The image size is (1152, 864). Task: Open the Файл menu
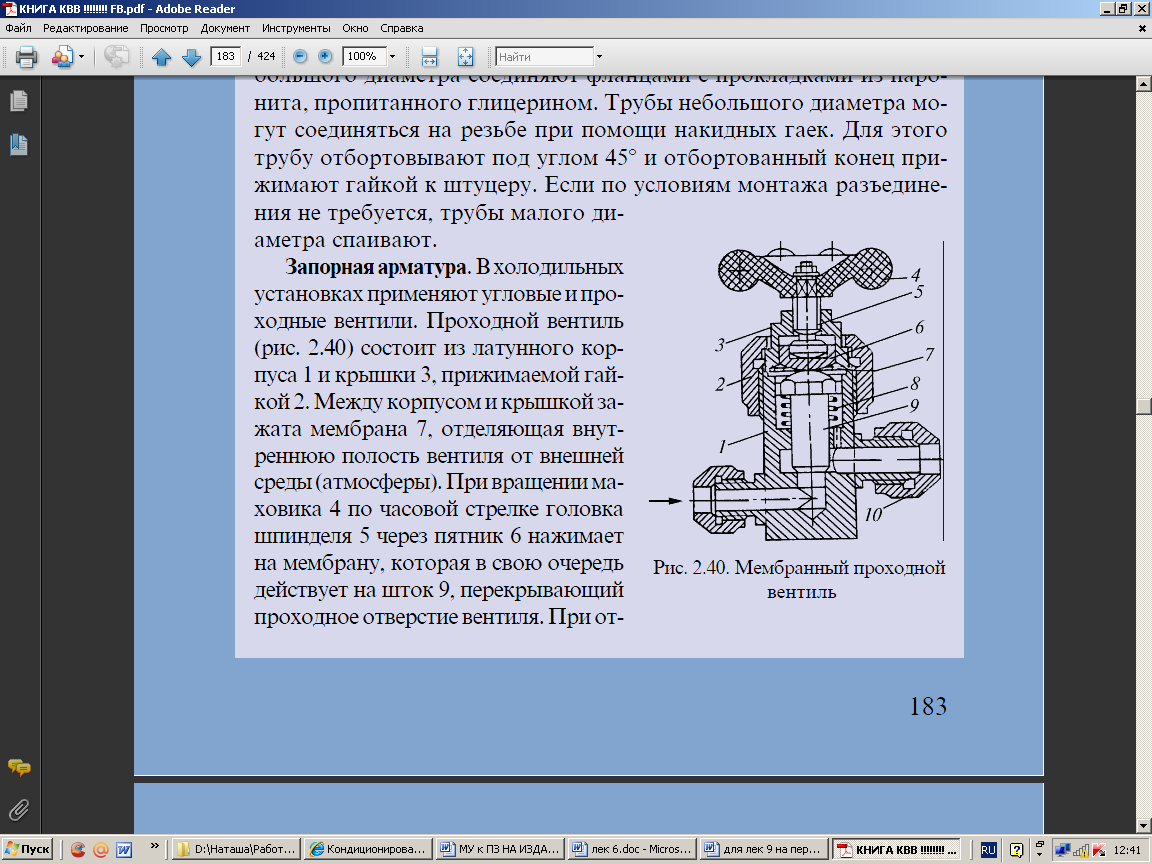tap(18, 28)
